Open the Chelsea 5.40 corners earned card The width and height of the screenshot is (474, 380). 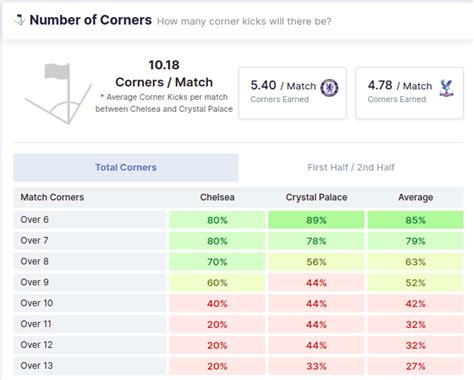coord(293,93)
